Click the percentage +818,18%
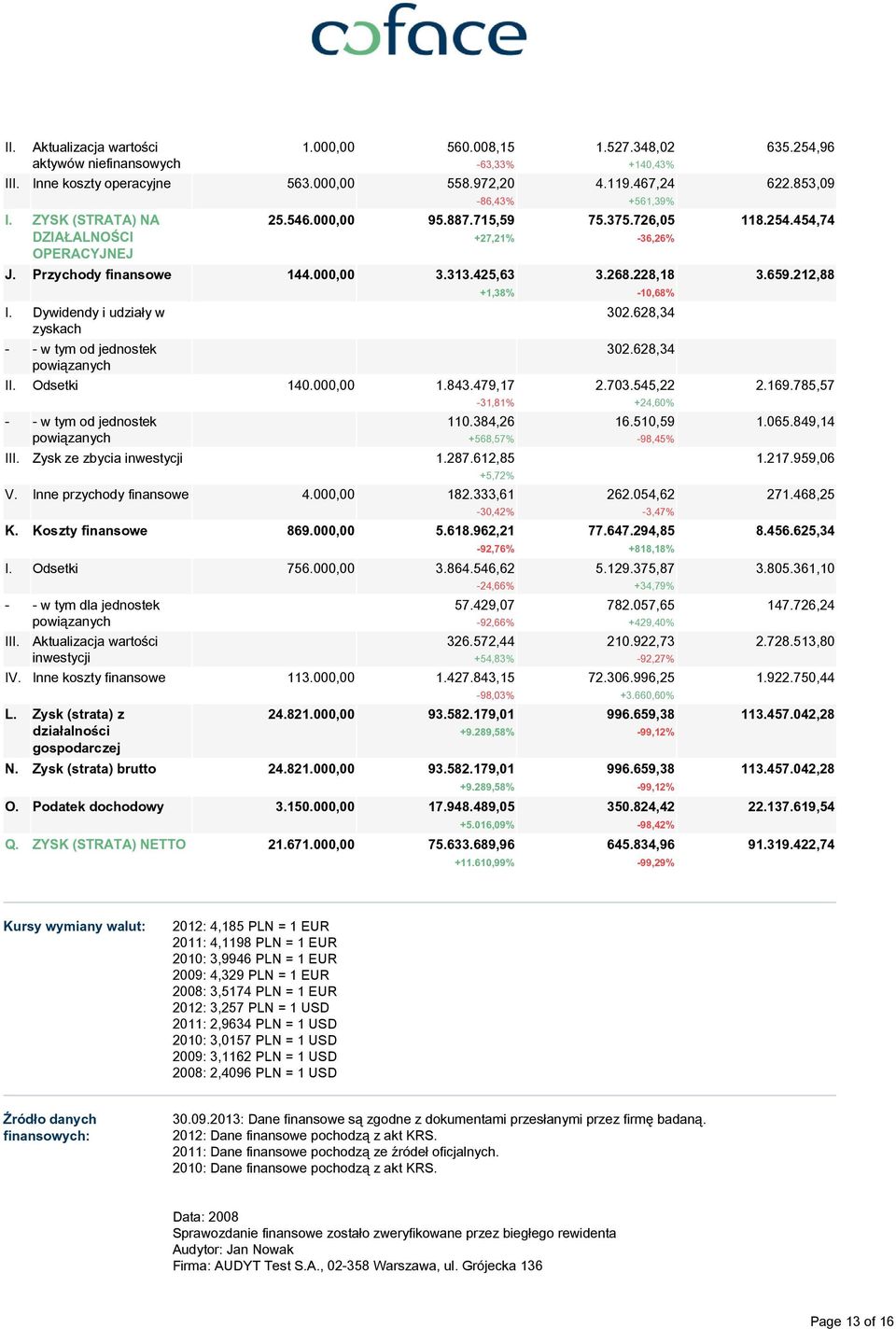 click(x=651, y=550)
